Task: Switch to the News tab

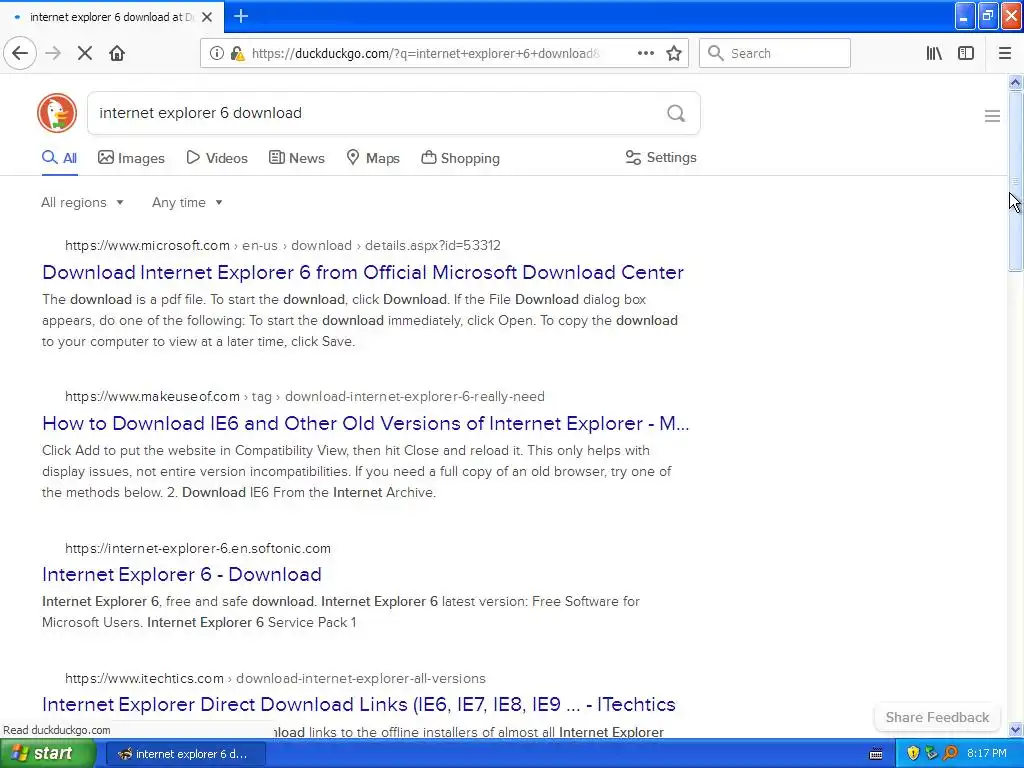Action: 296,158
